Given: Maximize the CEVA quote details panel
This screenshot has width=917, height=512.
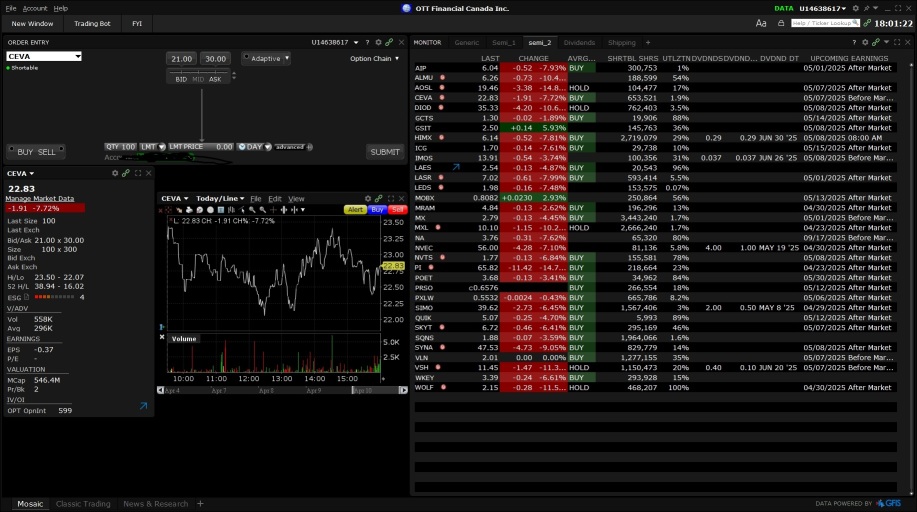Looking at the screenshot, I should [138, 173].
